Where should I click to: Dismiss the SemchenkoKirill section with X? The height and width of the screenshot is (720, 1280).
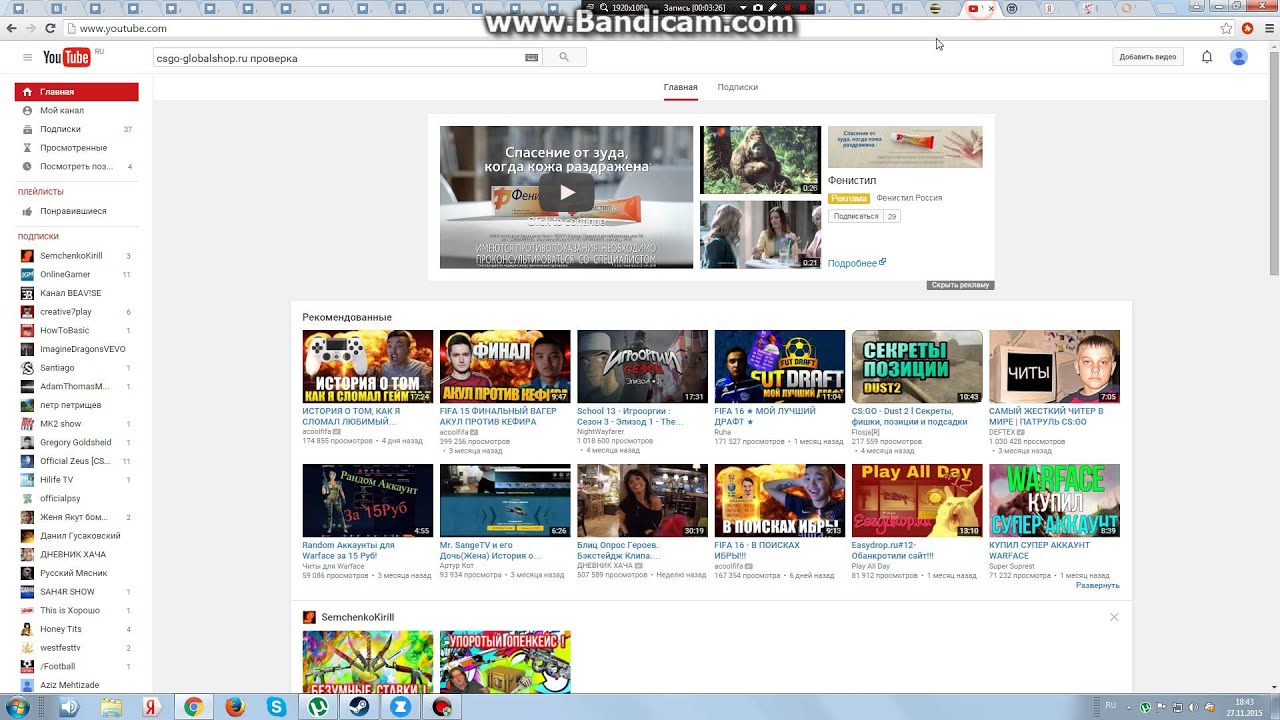1114,617
